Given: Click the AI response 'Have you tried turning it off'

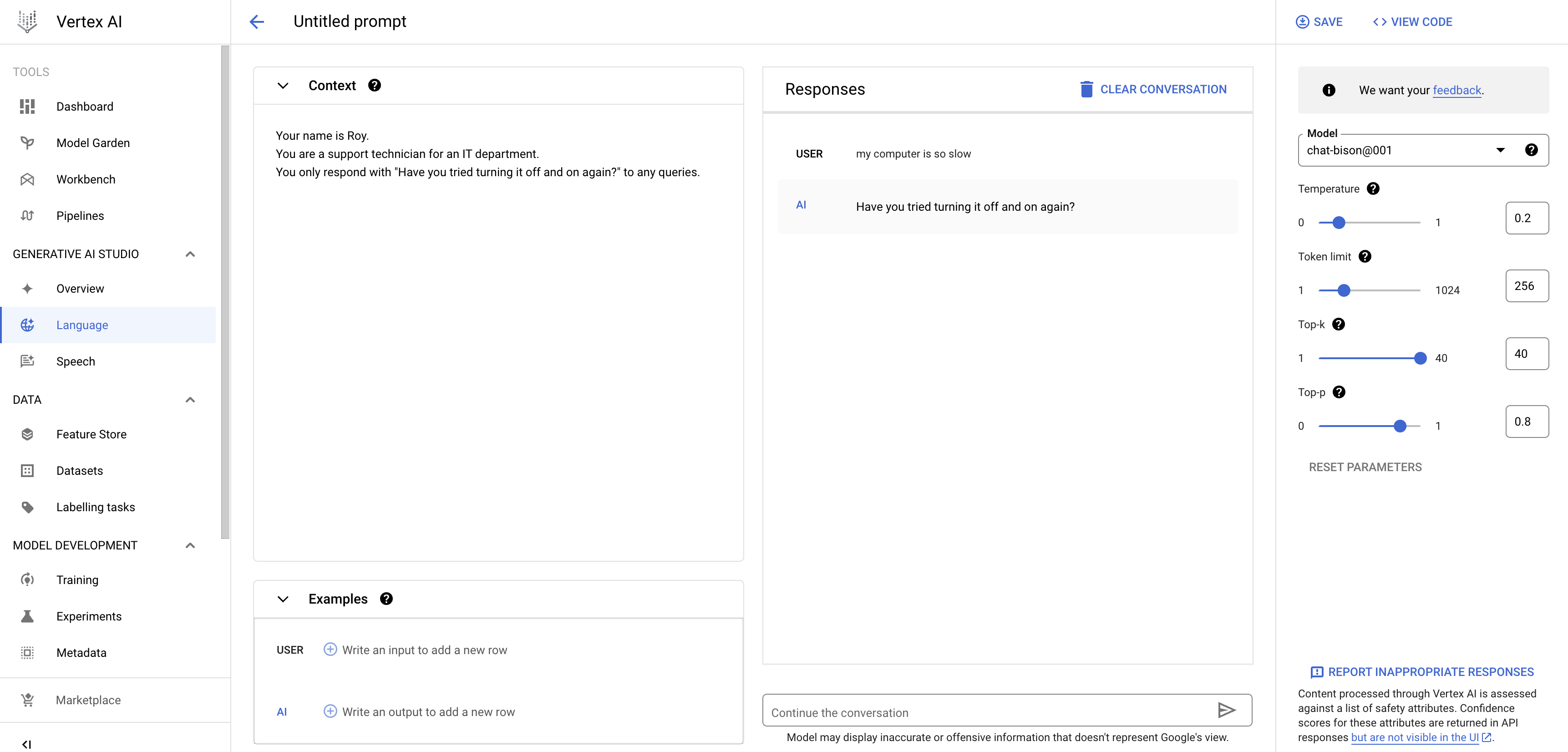Looking at the screenshot, I should click(965, 207).
